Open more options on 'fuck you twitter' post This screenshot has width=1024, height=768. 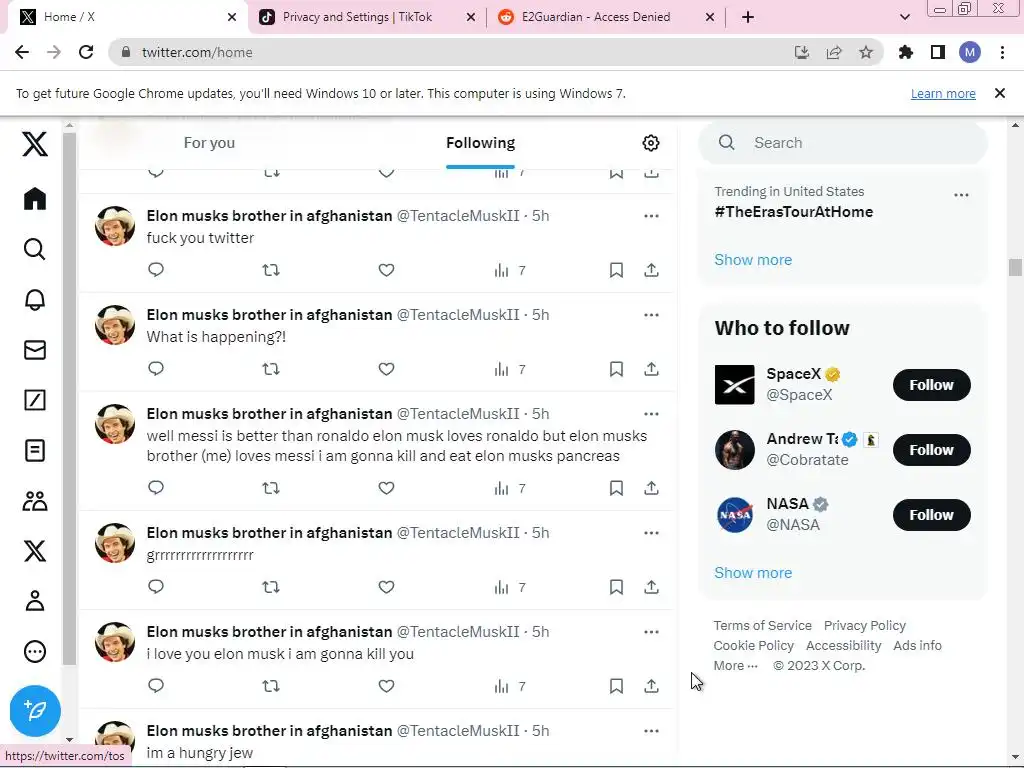click(651, 216)
